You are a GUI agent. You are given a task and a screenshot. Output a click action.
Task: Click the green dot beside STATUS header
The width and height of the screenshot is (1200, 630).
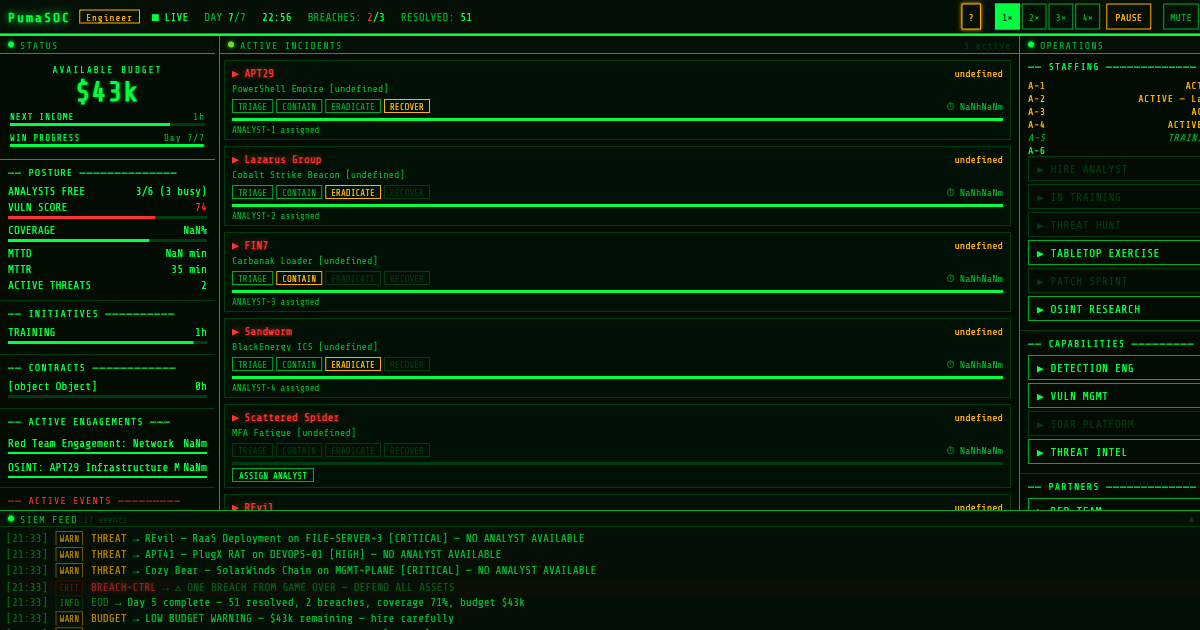point(11,45)
